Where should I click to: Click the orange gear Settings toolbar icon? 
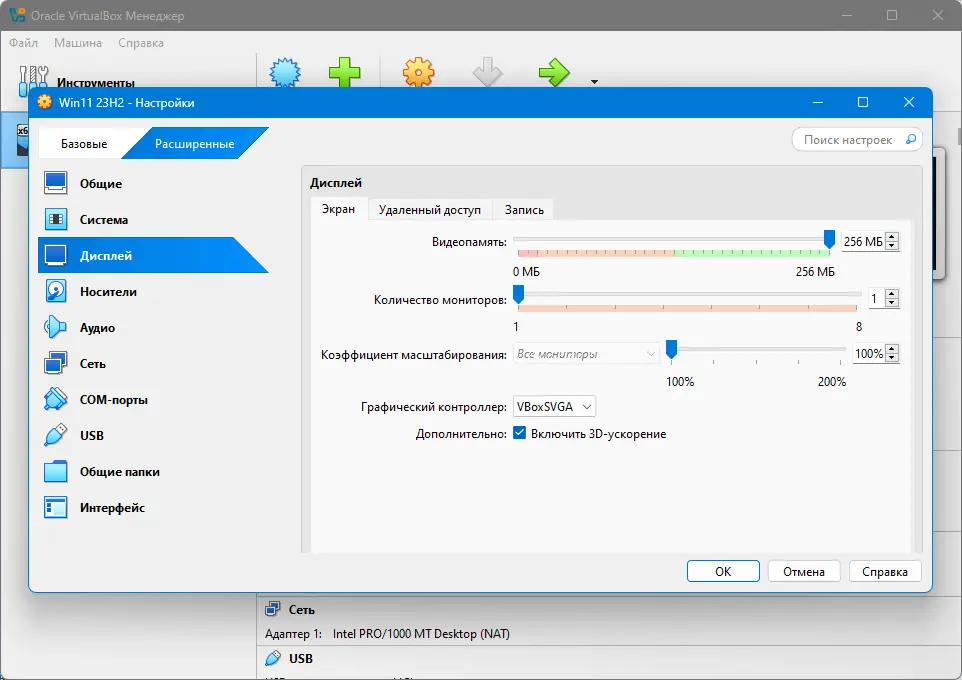coord(418,72)
